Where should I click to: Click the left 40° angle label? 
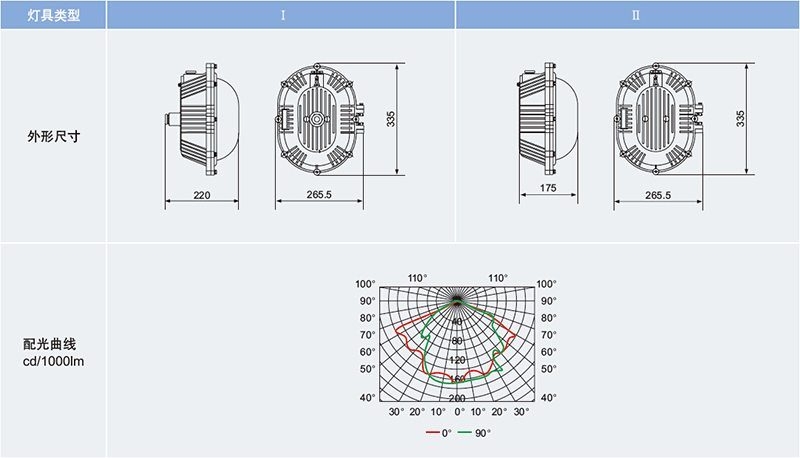[x=367, y=397]
